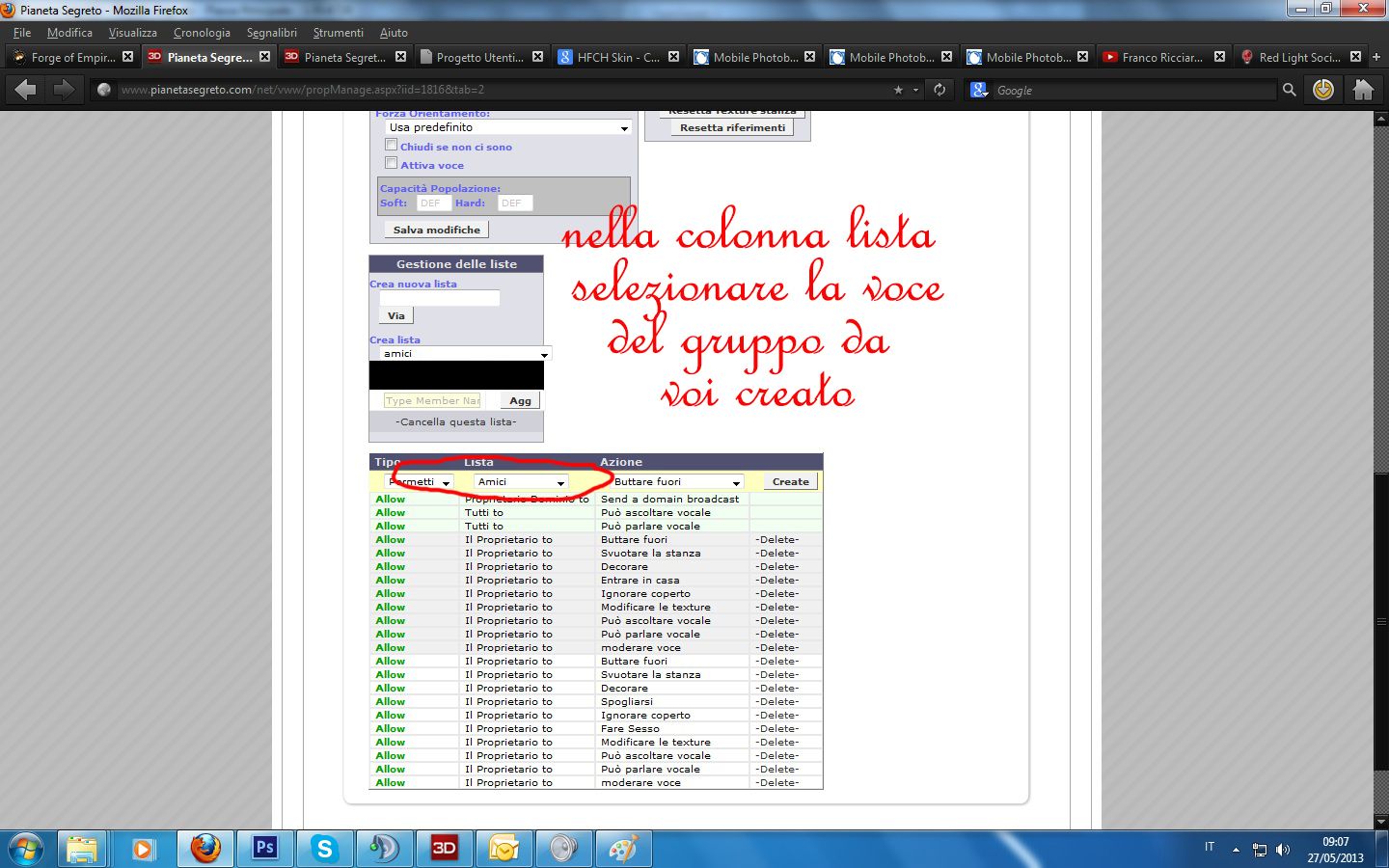1389x868 pixels.
Task: Open the Segnalibri menu
Action: 271,33
